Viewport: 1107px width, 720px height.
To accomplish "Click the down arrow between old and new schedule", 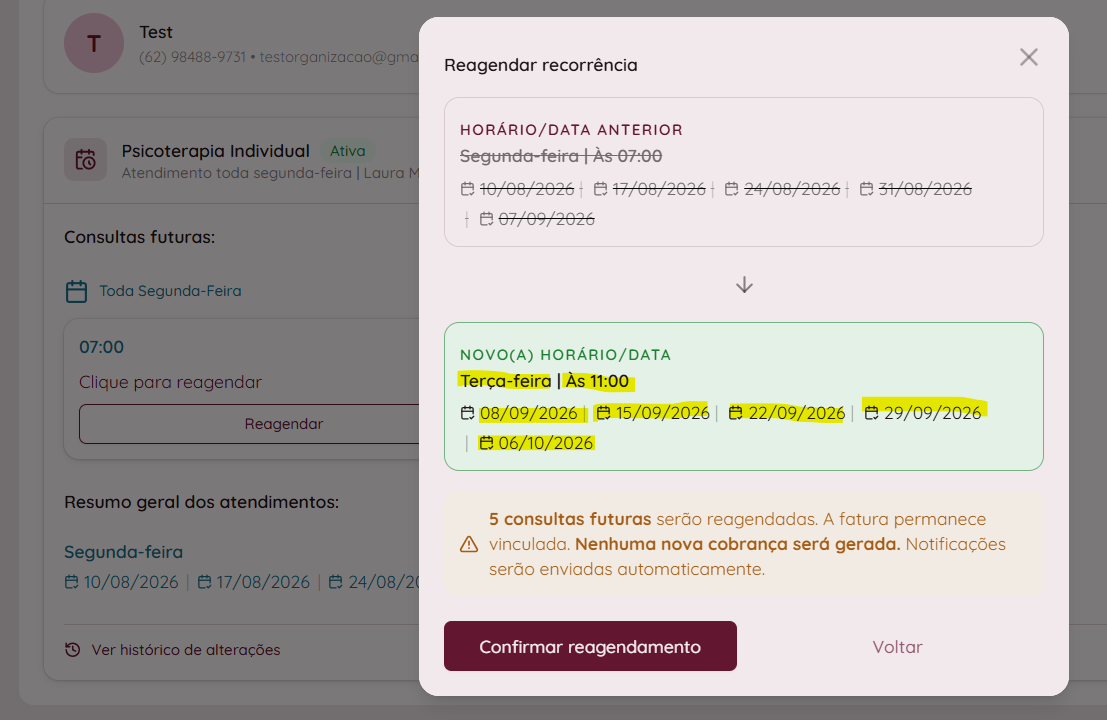I will [744, 284].
